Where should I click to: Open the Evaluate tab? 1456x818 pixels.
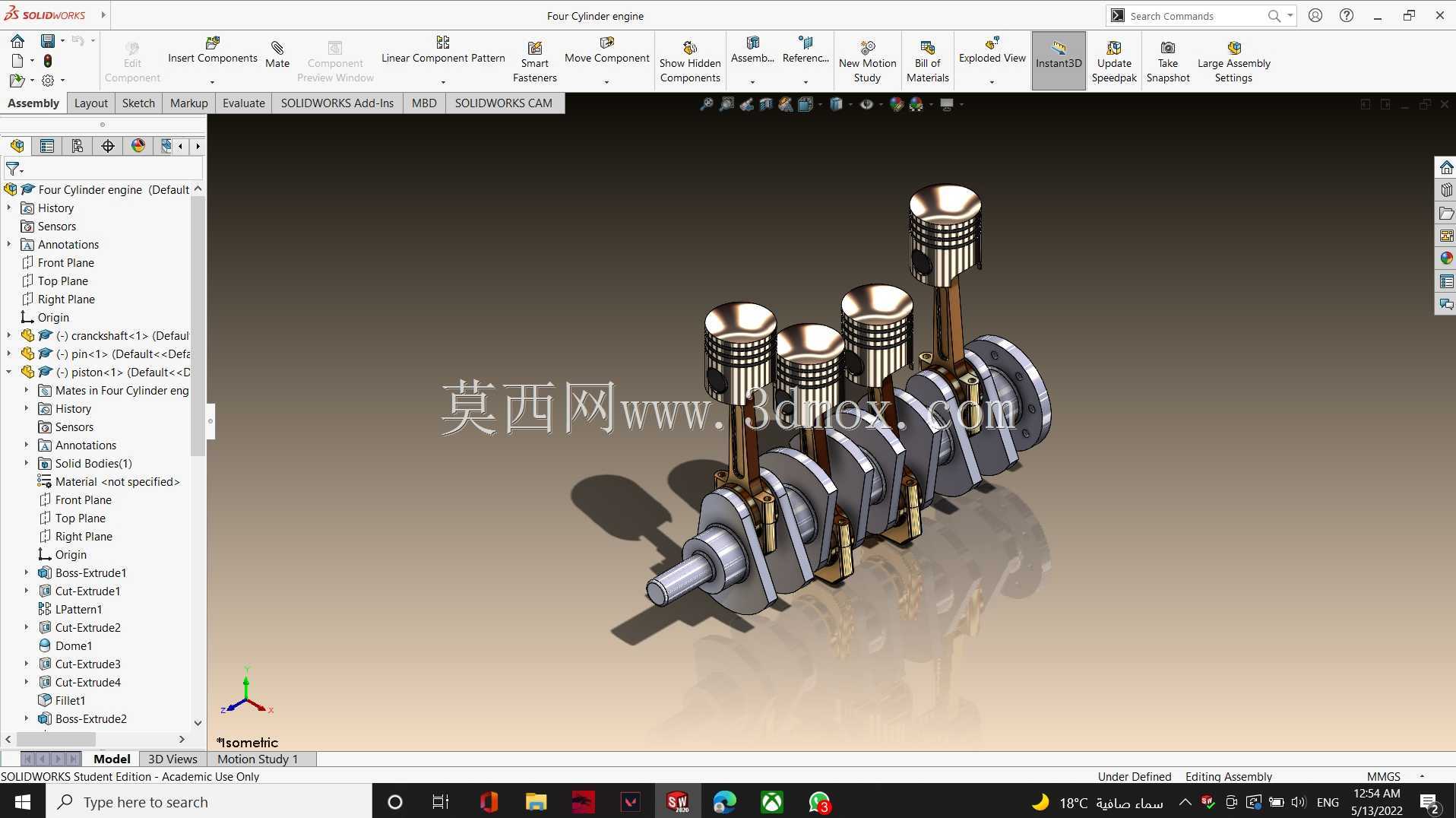244,103
